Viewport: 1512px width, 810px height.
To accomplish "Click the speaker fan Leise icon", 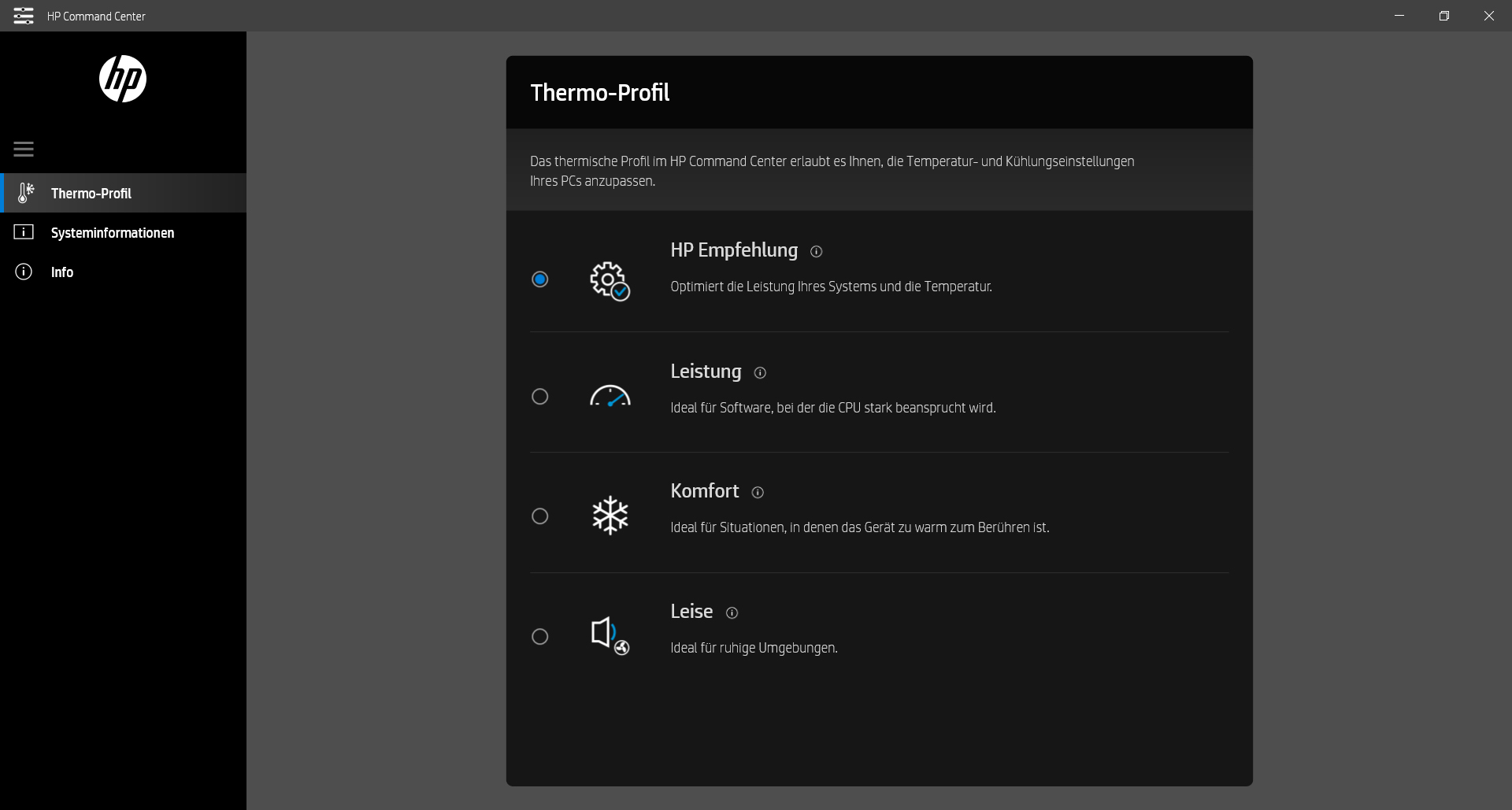I will pyautogui.click(x=610, y=636).
